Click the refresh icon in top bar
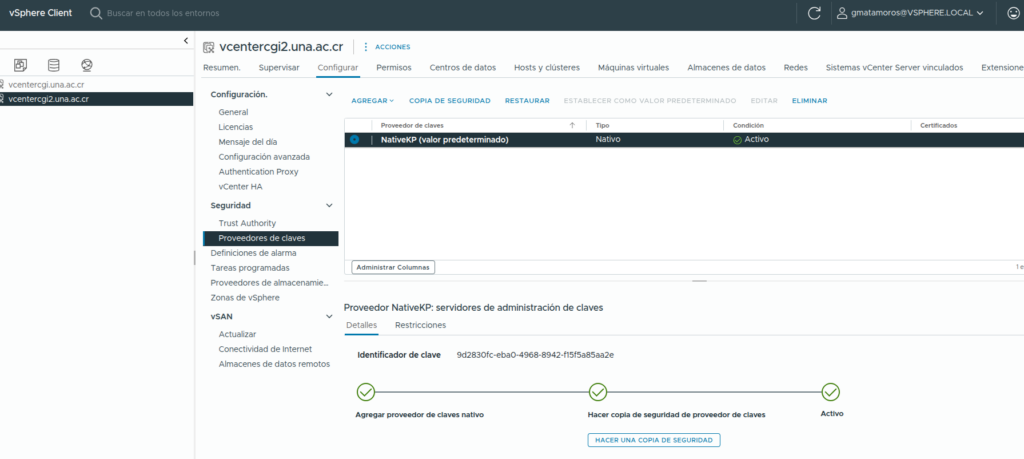 (x=814, y=13)
